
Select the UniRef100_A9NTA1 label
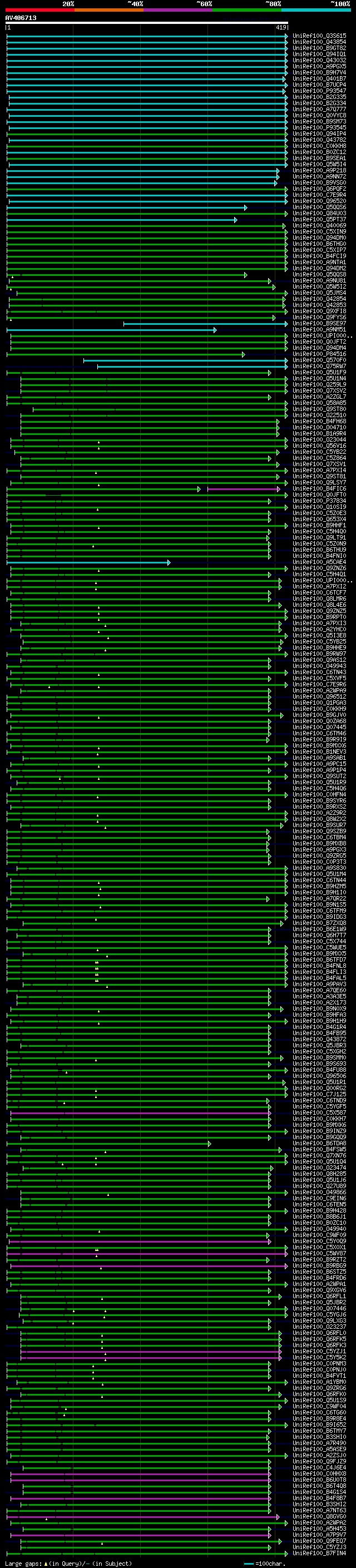click(x=319, y=263)
